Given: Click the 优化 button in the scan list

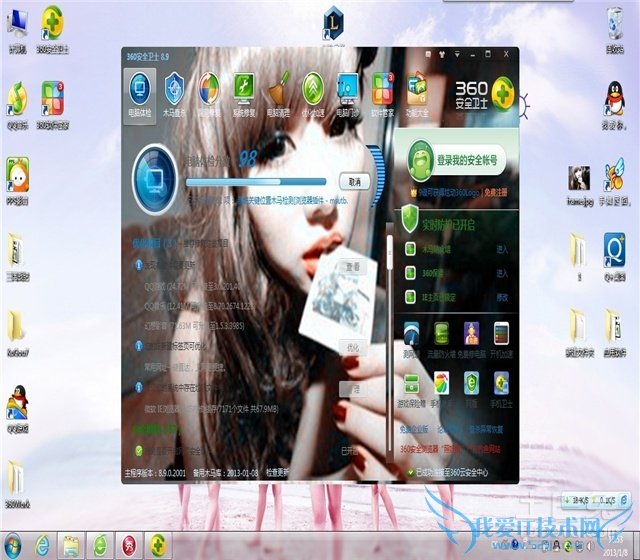Looking at the screenshot, I should coord(353,348).
